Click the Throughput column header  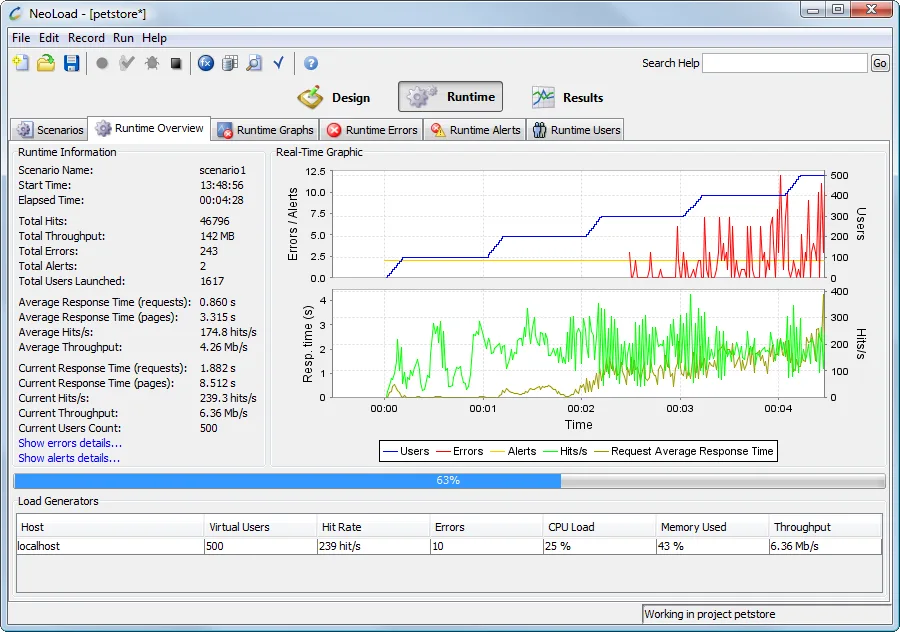(825, 527)
